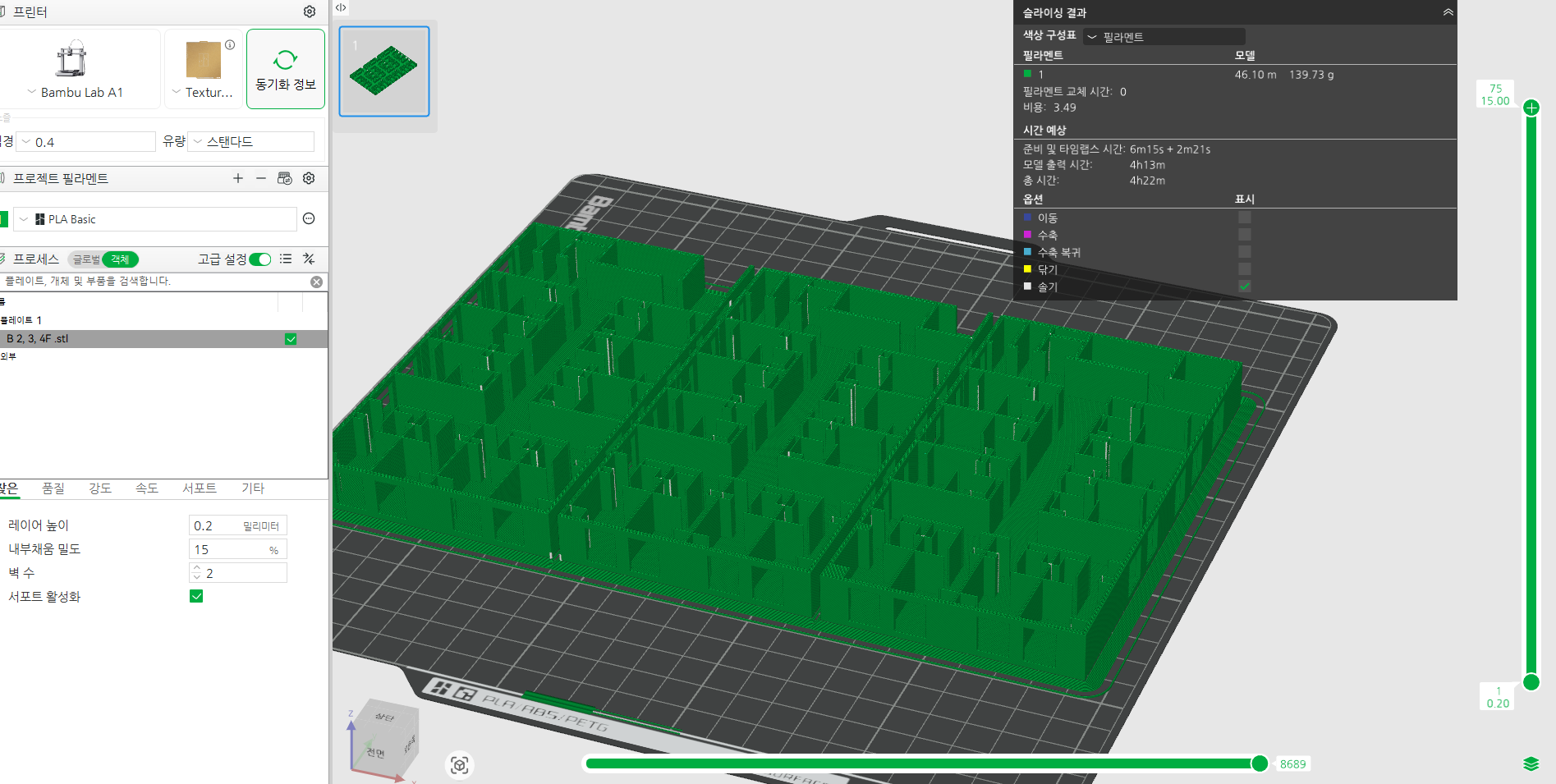This screenshot has height=784, width=1556.
Task: Click the reset camera view icon
Action: 460,765
